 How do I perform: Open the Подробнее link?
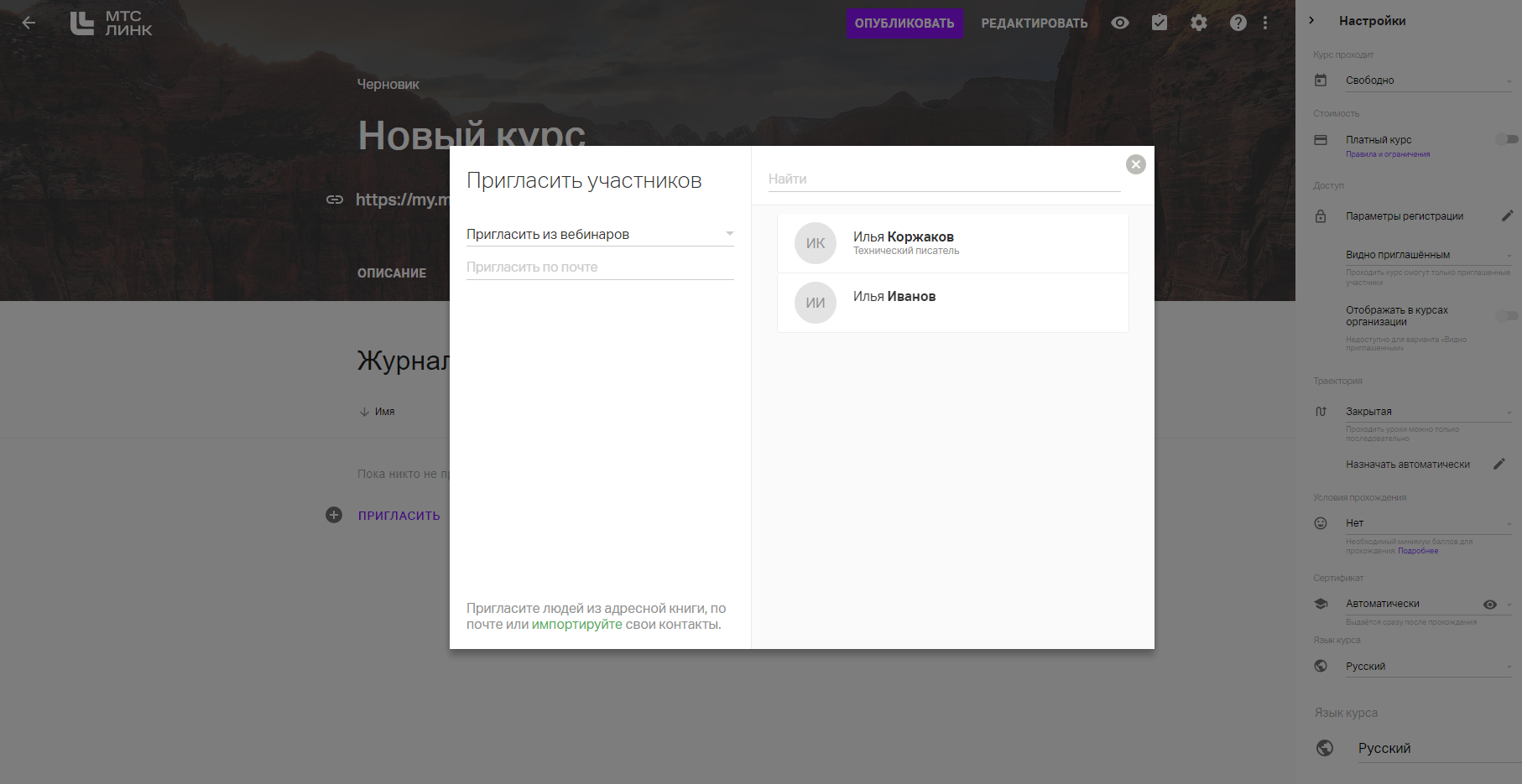pos(1418,551)
